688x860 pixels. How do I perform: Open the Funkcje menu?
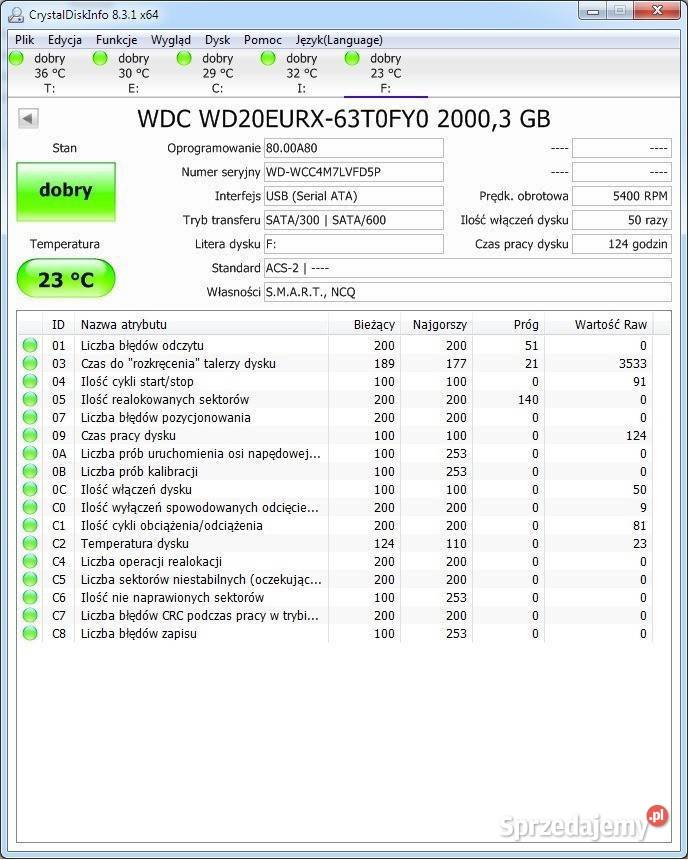point(116,40)
